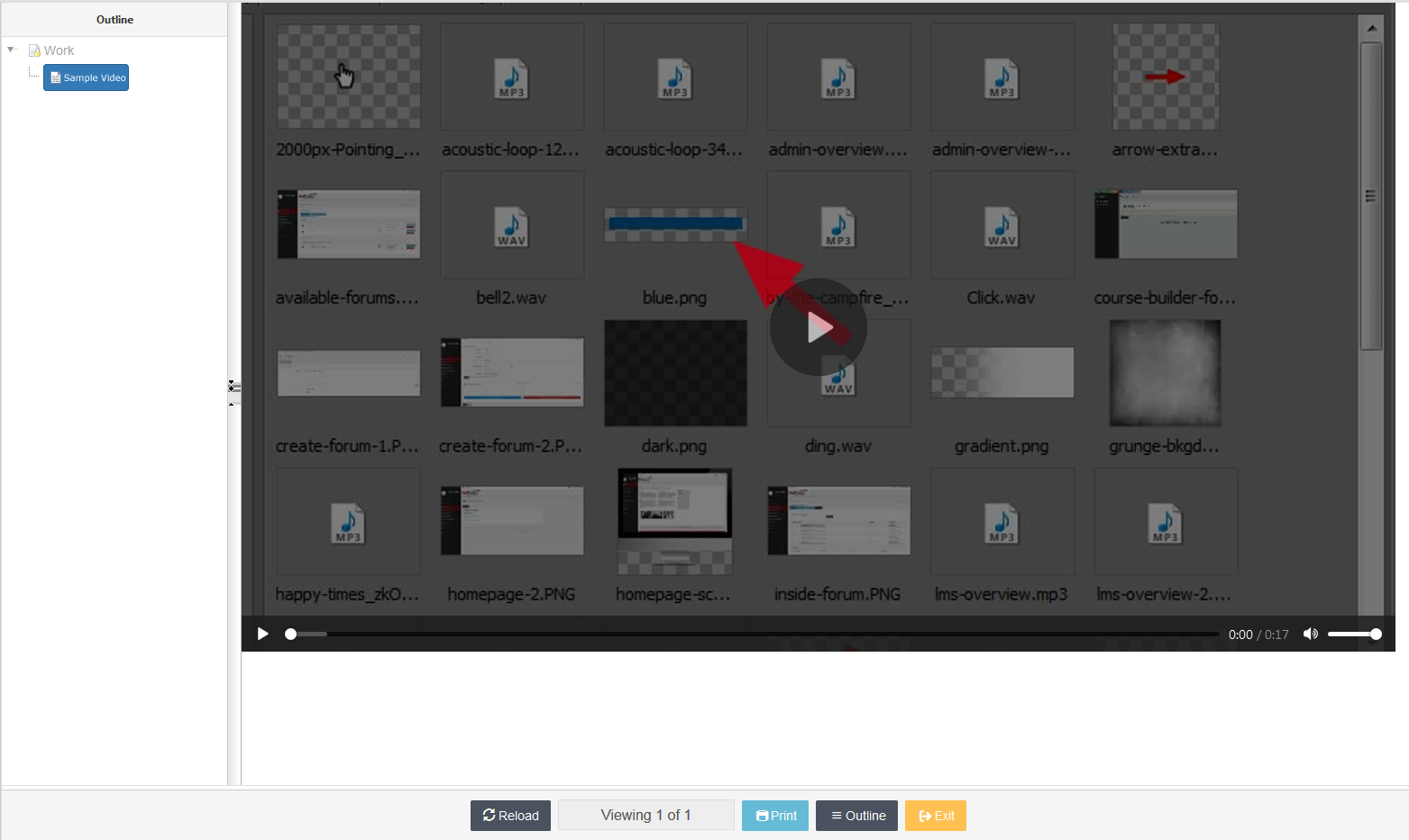
Task: Reload the current page
Action: (510, 816)
